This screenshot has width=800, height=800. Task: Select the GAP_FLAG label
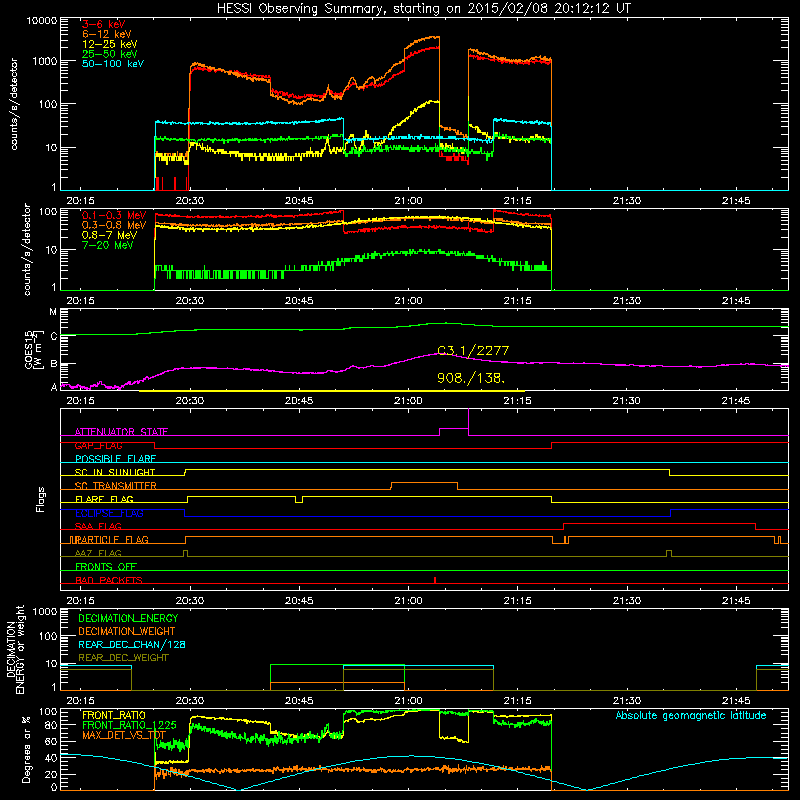[98, 445]
